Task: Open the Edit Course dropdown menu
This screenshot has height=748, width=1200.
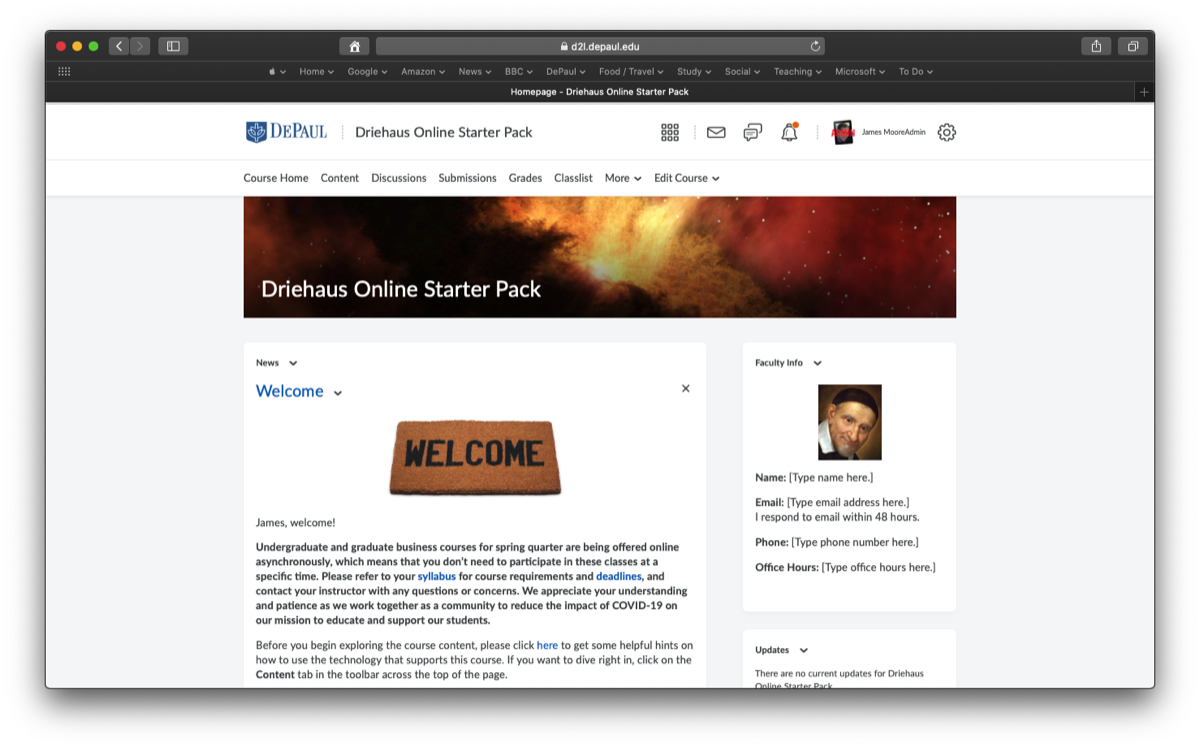Action: pos(686,178)
